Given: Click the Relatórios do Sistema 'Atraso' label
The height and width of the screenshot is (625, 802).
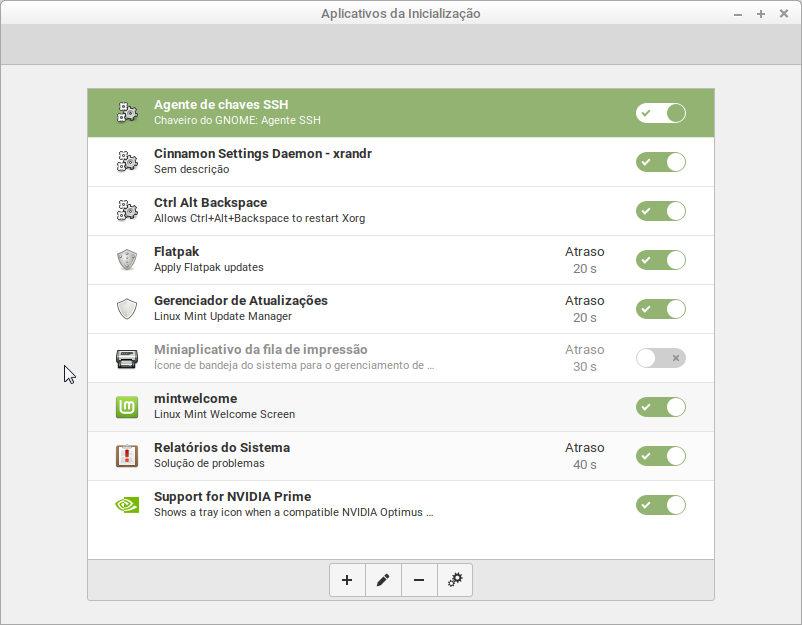Looking at the screenshot, I should tap(585, 448).
